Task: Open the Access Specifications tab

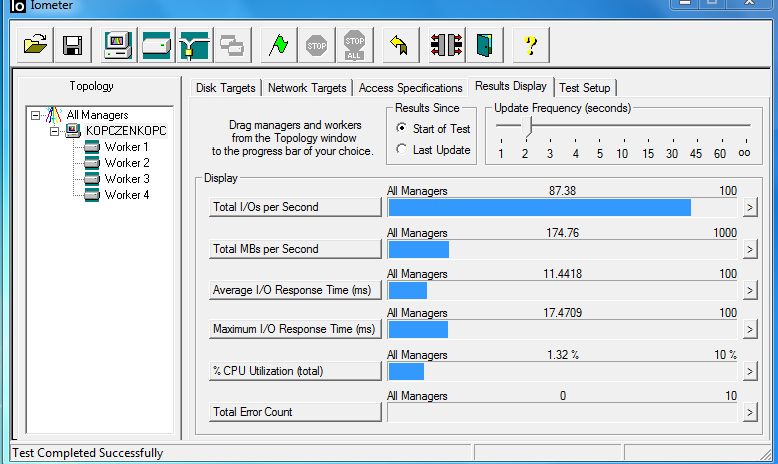Action: (410, 88)
